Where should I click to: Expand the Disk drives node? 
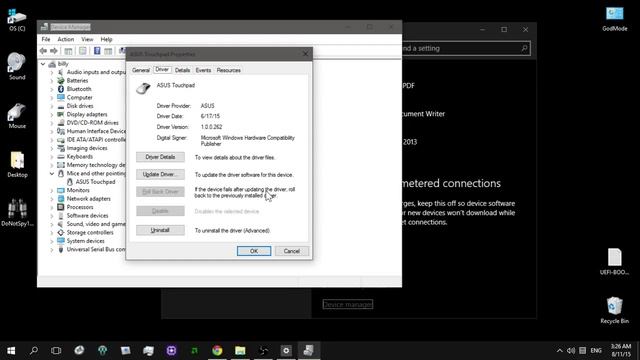[x=52, y=106]
